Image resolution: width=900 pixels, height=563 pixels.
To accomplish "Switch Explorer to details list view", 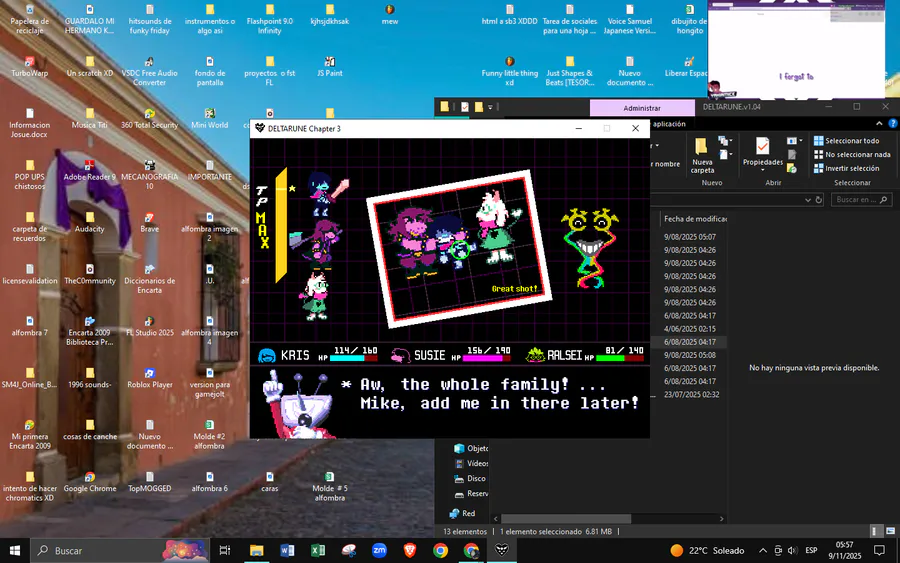I will coord(874,531).
